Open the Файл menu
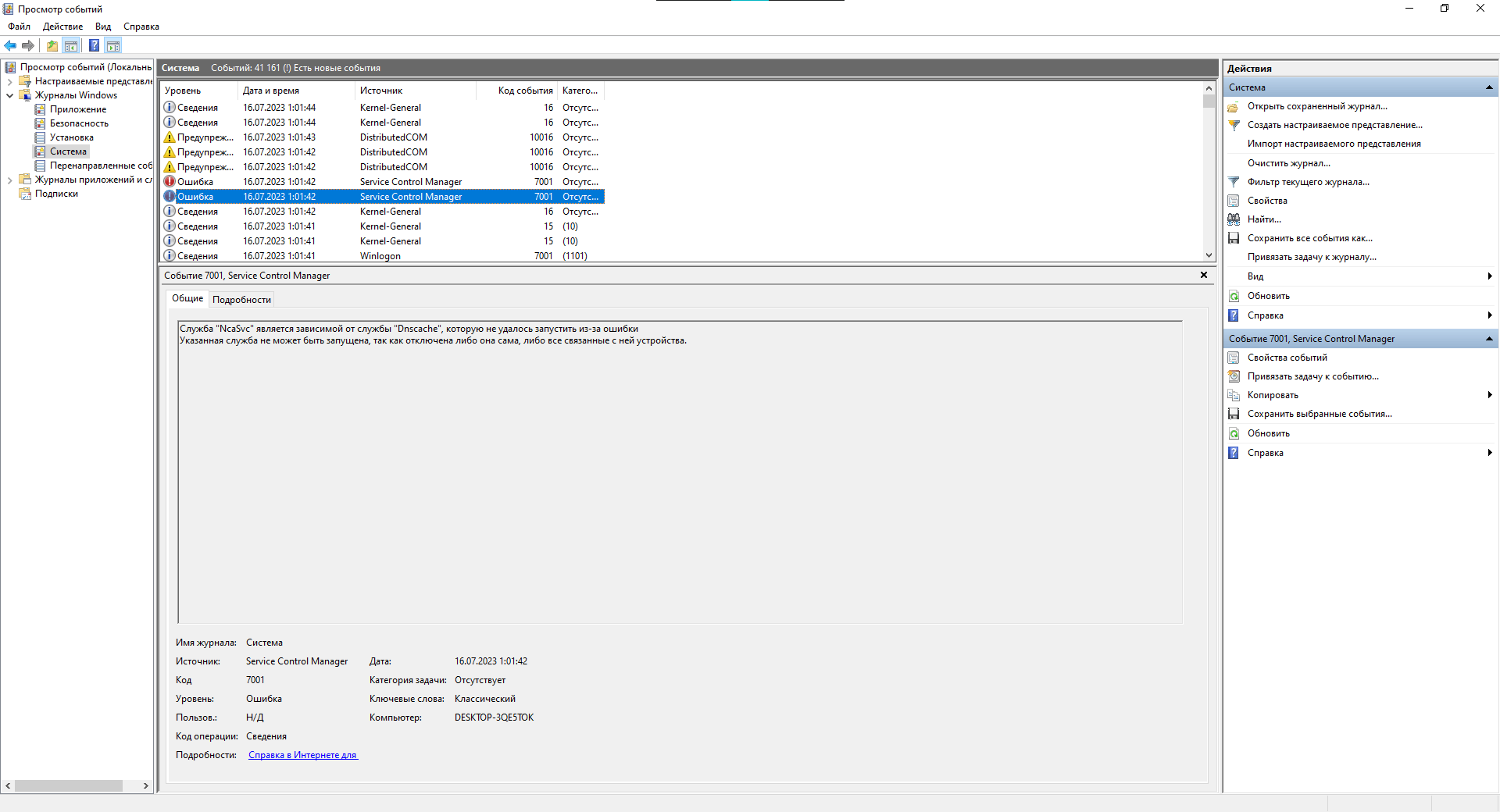Image resolution: width=1500 pixels, height=812 pixels. (x=19, y=27)
